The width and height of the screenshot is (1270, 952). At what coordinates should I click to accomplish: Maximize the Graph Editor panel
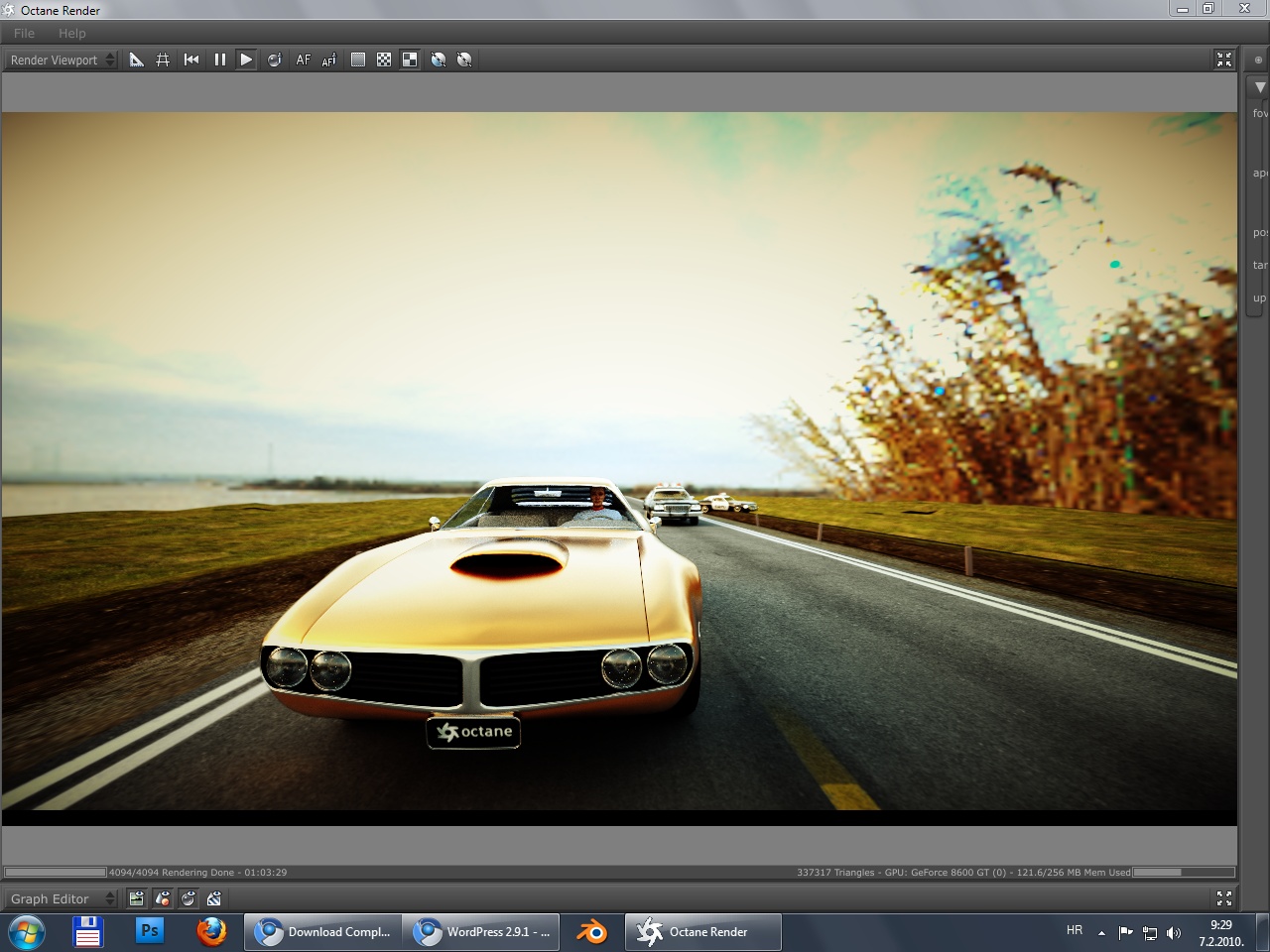pyautogui.click(x=1223, y=898)
